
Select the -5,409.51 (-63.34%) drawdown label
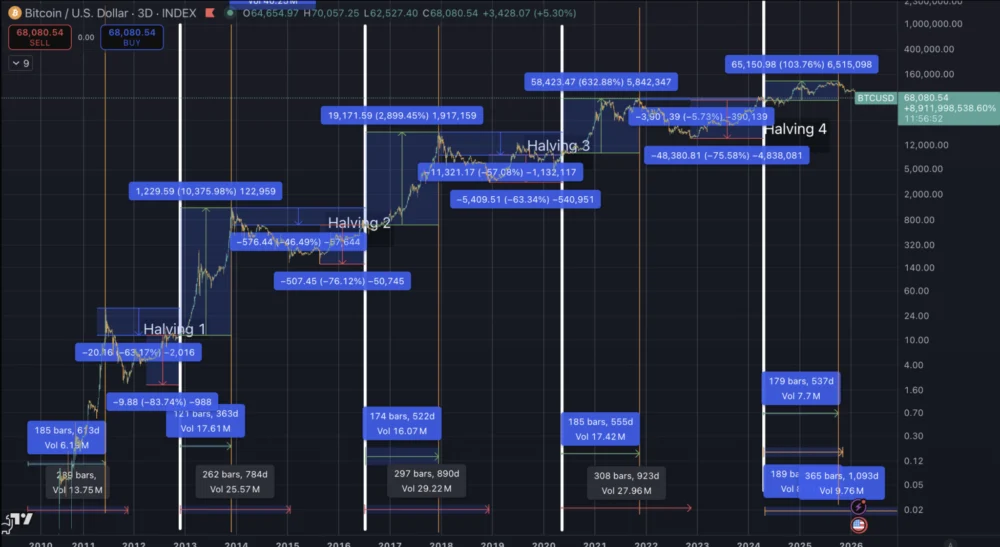[525, 199]
